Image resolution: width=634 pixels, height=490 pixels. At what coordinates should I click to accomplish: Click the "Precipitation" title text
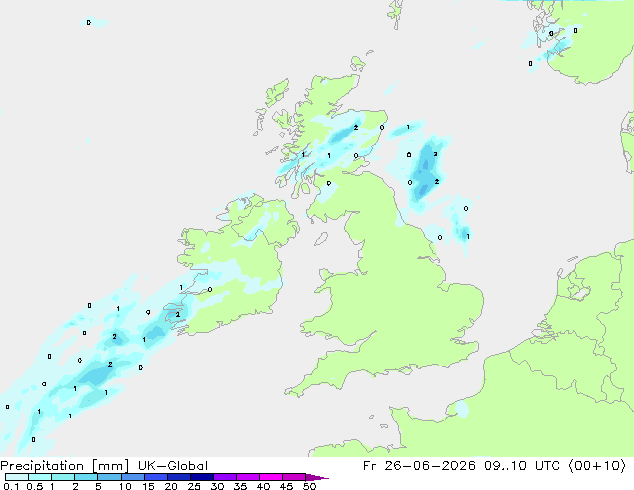click(42, 466)
